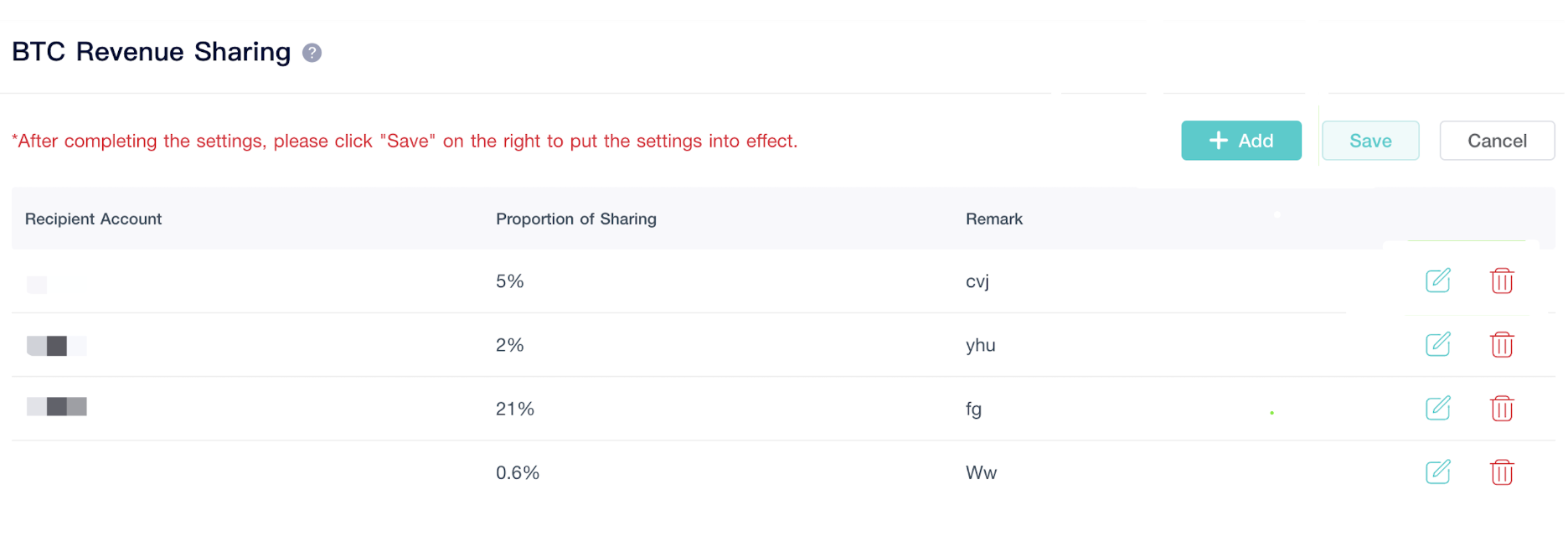This screenshot has height=546, width=1568.
Task: Click the Proportion of Sharing column header
Action: (576, 219)
